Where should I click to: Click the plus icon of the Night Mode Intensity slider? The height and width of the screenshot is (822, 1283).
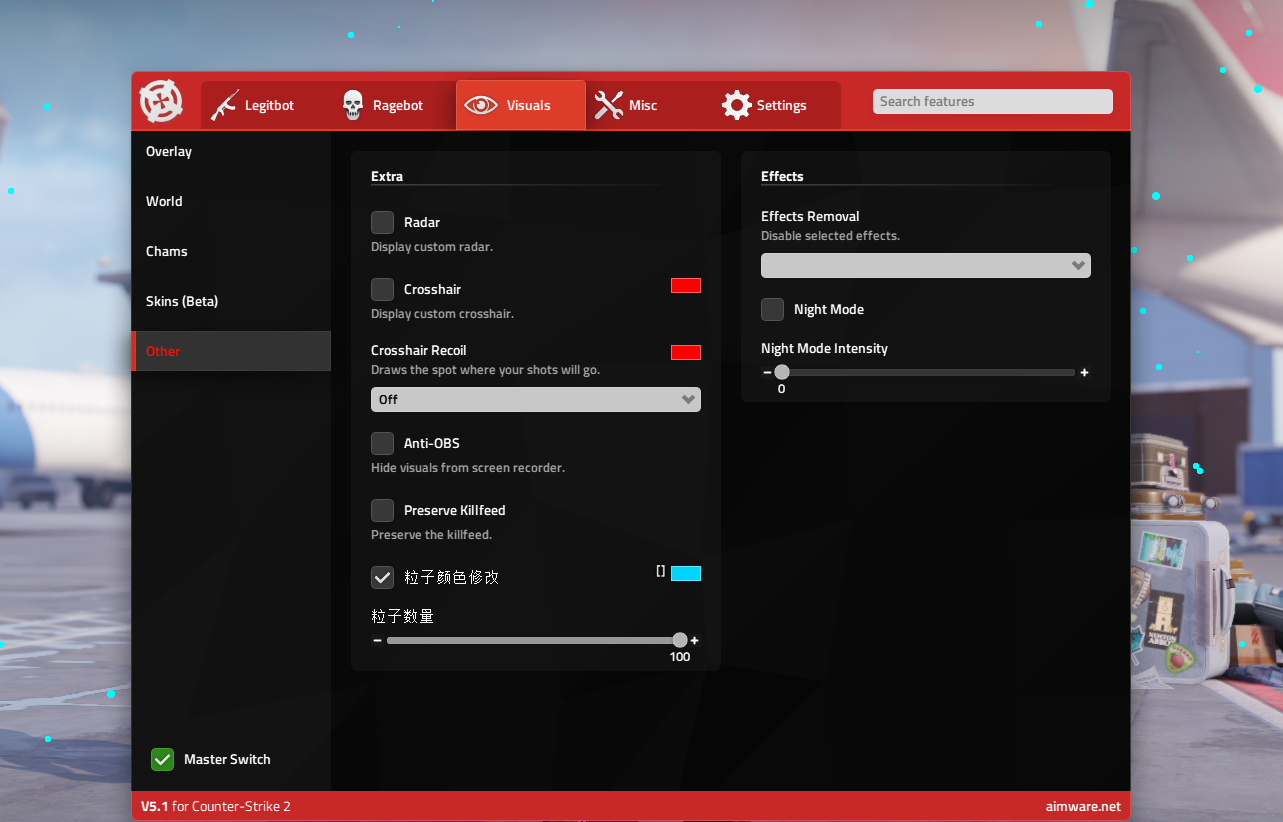click(x=1084, y=373)
